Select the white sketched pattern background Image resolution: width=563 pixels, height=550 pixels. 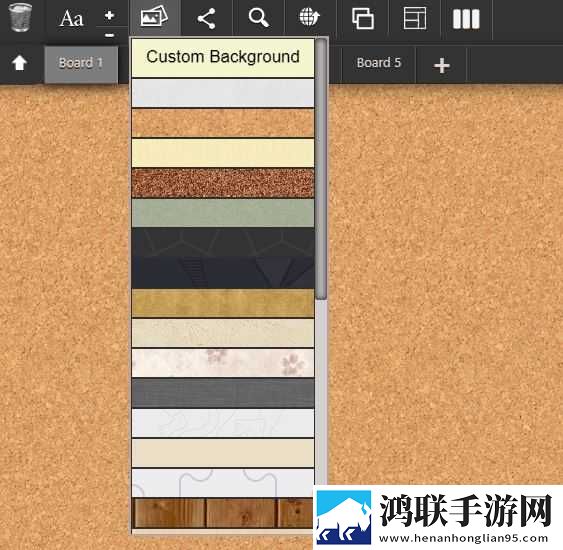click(x=223, y=423)
